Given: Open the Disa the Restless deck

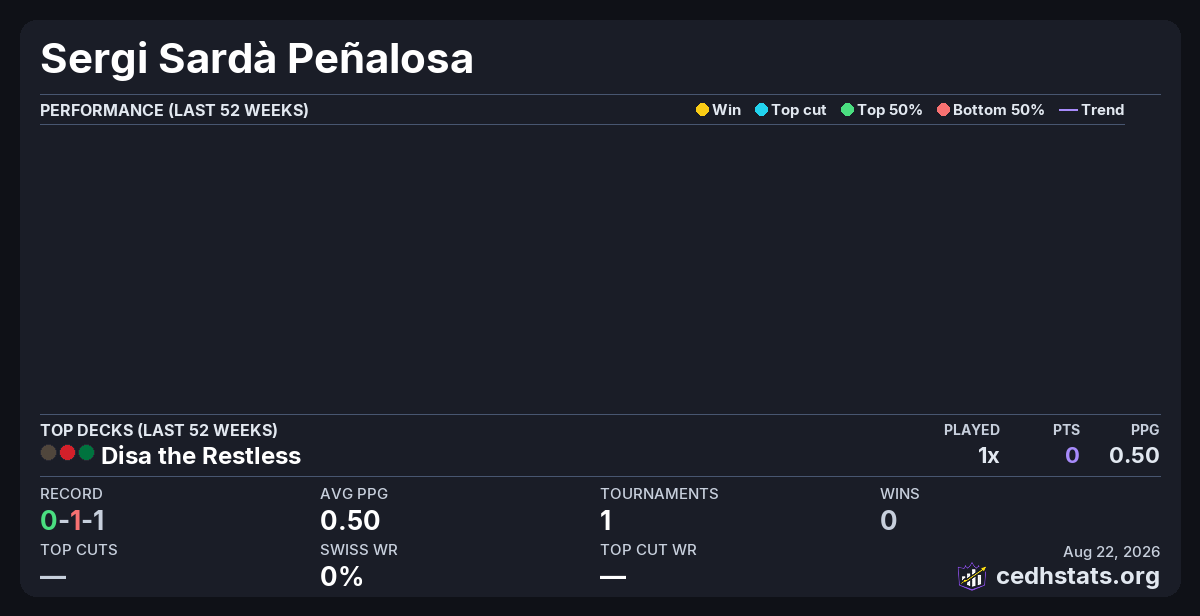Looking at the screenshot, I should coord(201,456).
